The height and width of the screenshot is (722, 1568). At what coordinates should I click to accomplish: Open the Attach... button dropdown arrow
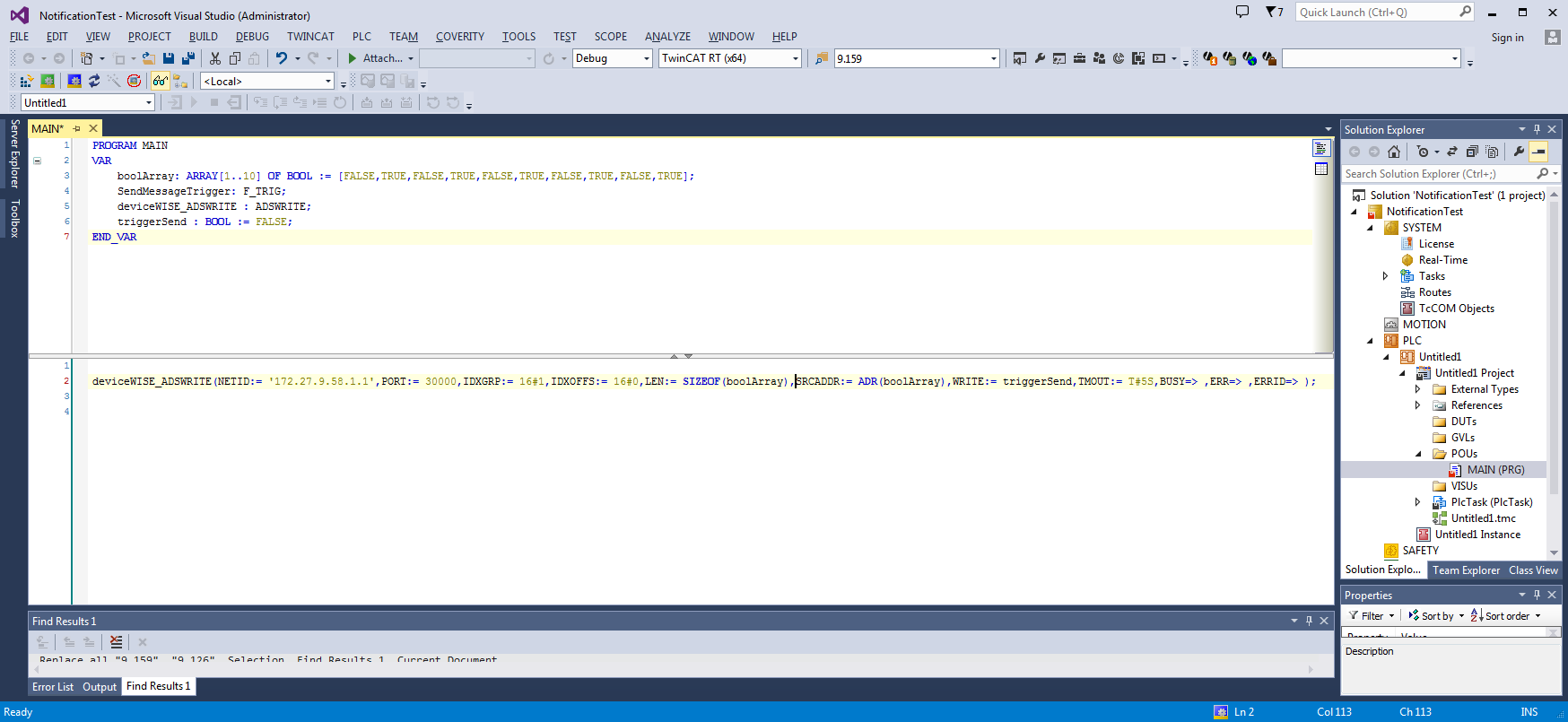pyautogui.click(x=411, y=58)
